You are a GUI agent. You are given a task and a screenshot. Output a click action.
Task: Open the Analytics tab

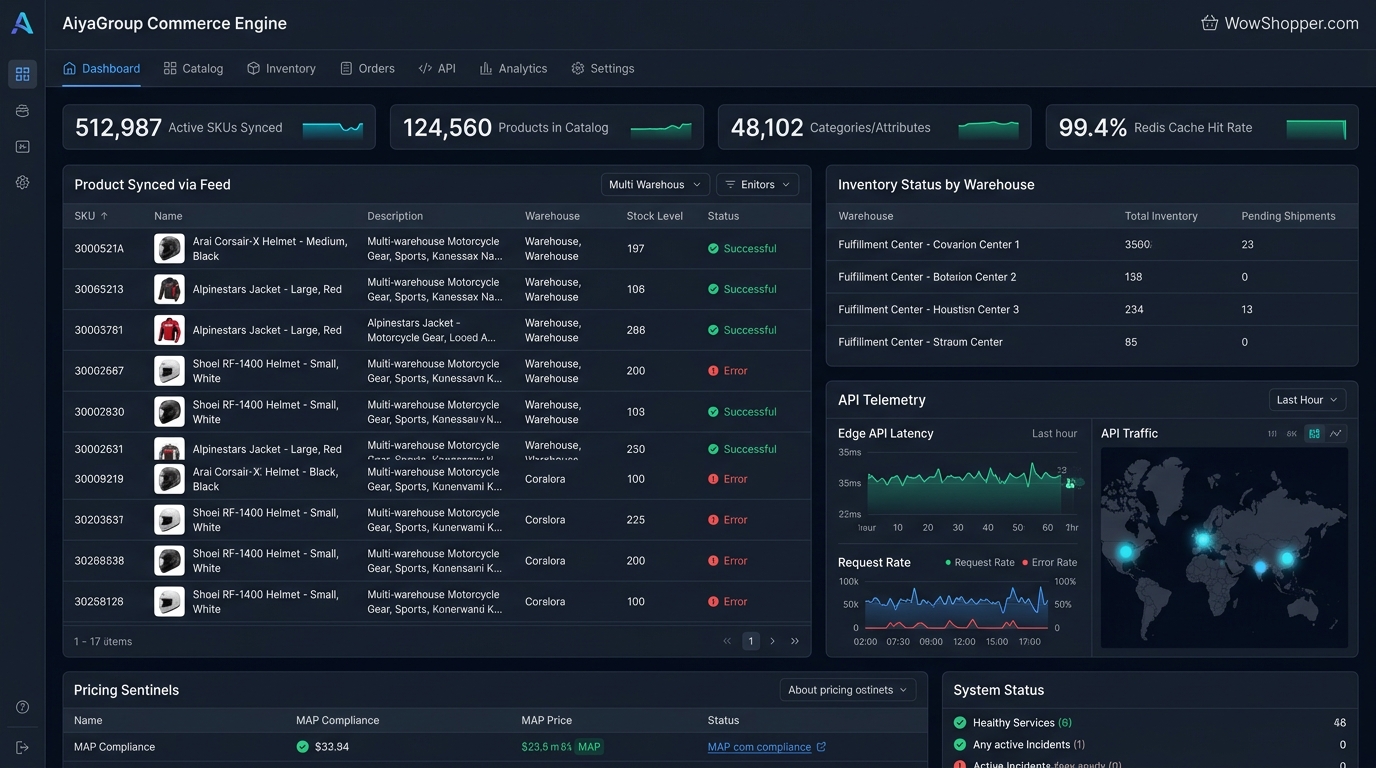513,69
